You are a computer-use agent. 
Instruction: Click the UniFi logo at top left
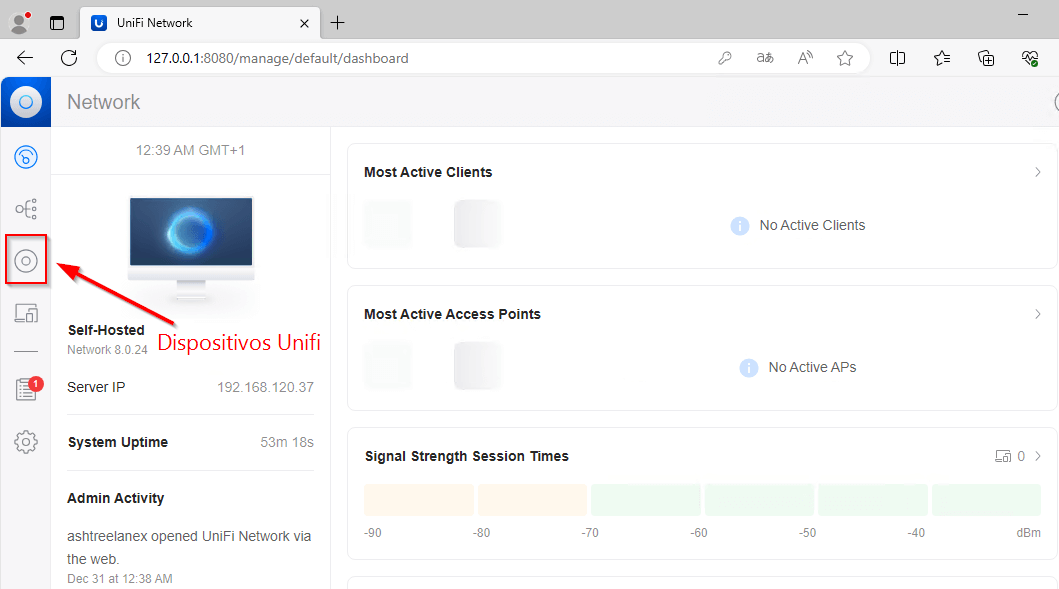[26, 102]
